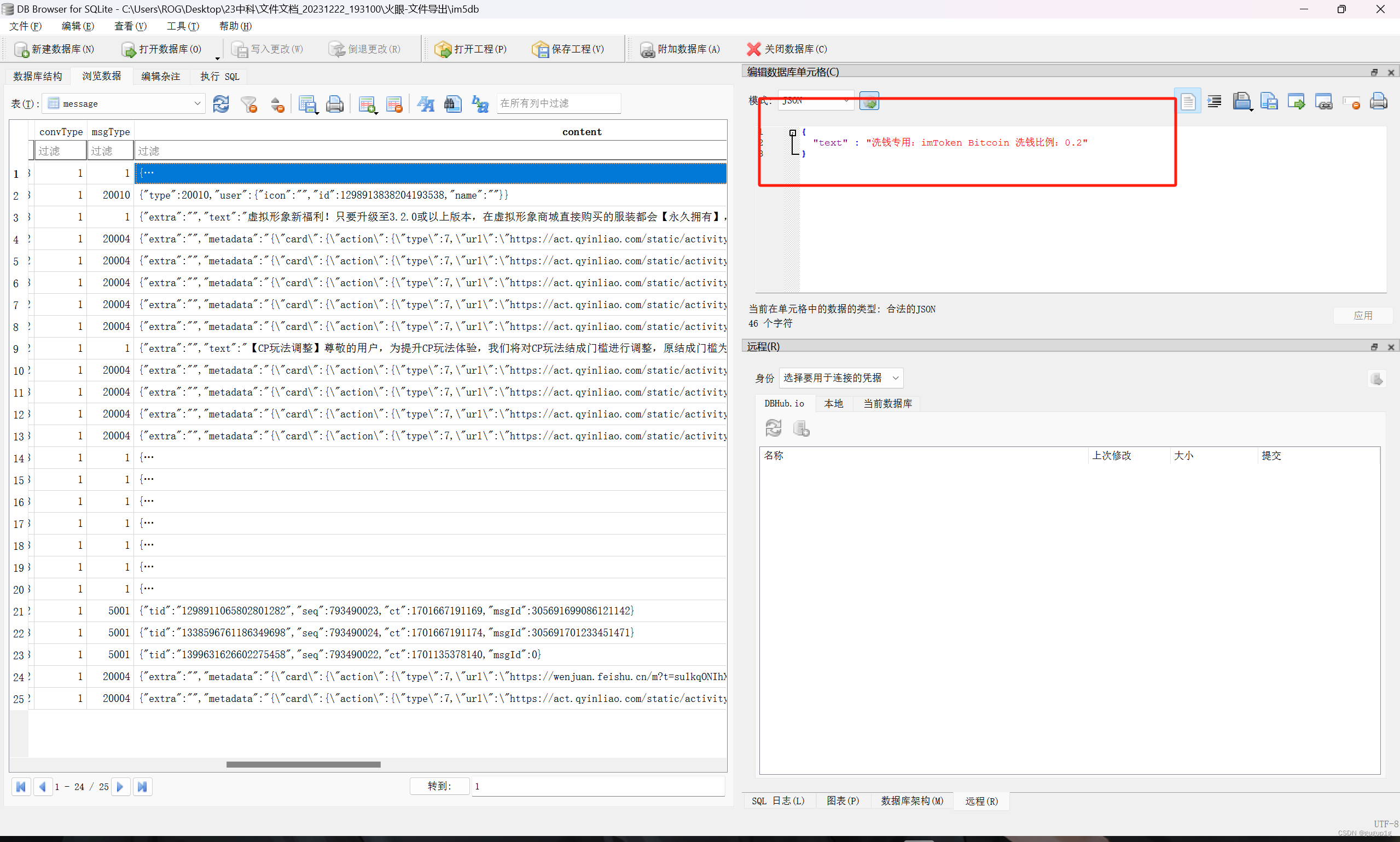This screenshot has height=842, width=1400.
Task: Switch to the 图表(P) bottom tab
Action: [x=843, y=800]
